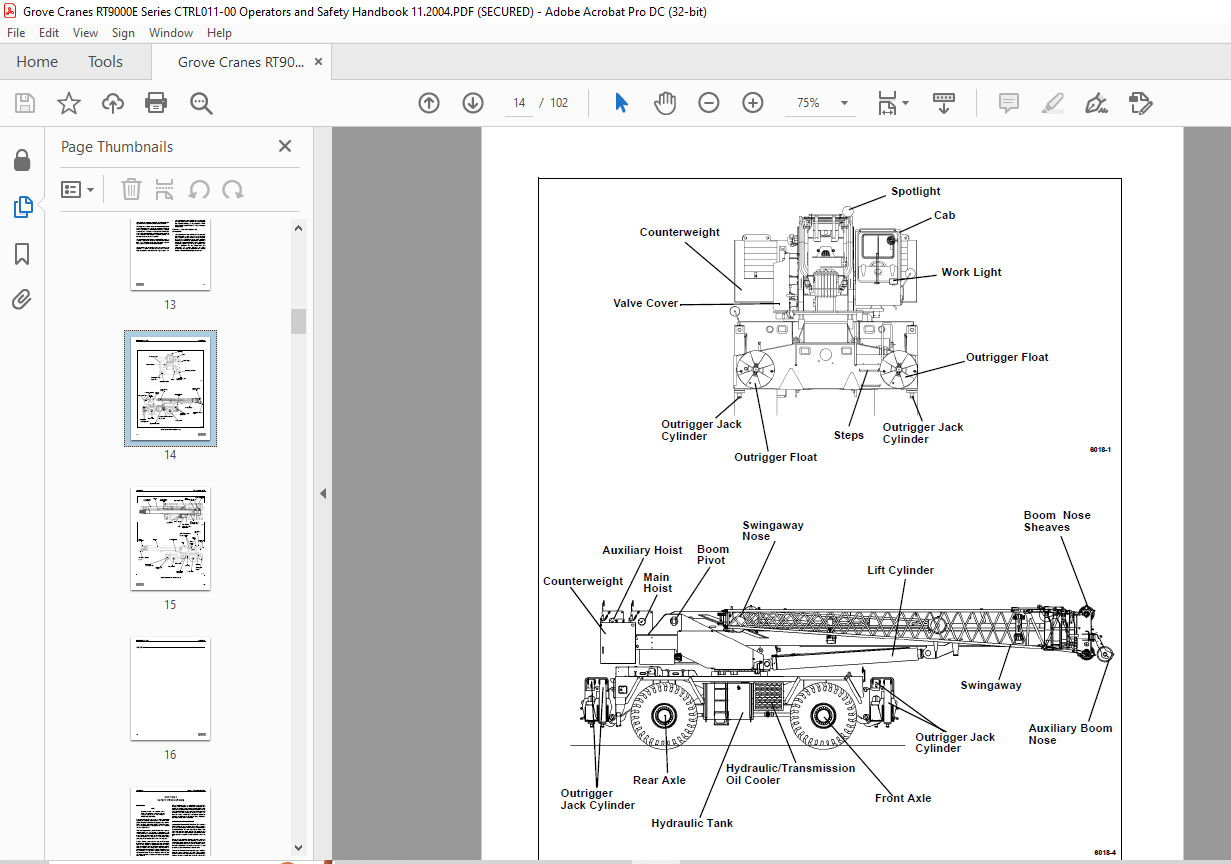Switch to the Tools tab
Viewport: 1231px width, 864px height.
pos(105,62)
